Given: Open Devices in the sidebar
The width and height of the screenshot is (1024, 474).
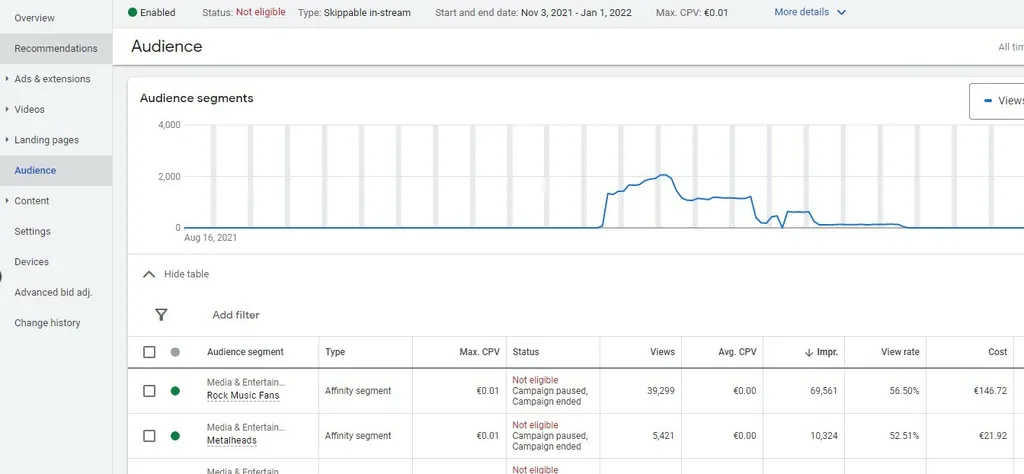Looking at the screenshot, I should tap(31, 262).
